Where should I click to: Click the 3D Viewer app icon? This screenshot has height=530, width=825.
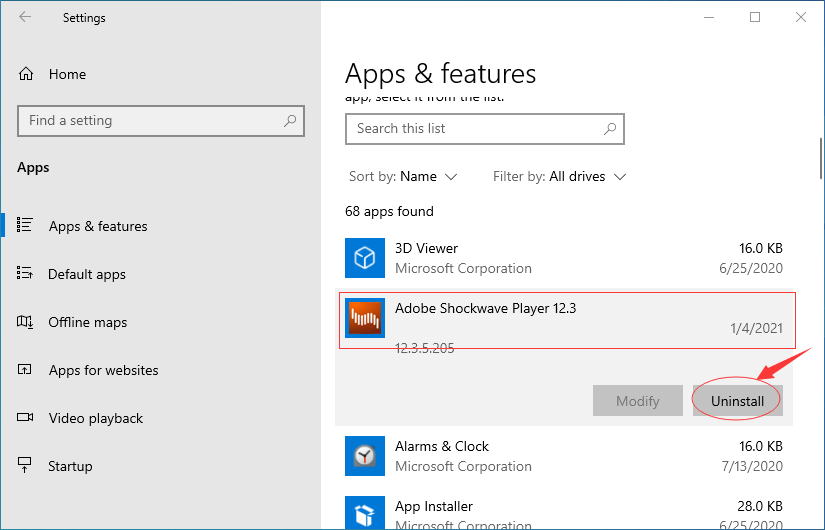(x=365, y=258)
